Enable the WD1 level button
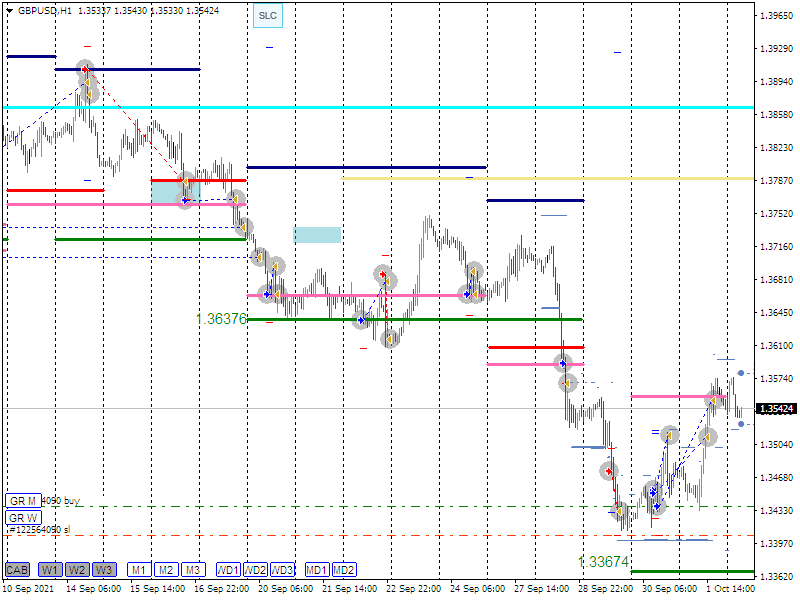This screenshot has width=800, height=600. pyautogui.click(x=229, y=570)
